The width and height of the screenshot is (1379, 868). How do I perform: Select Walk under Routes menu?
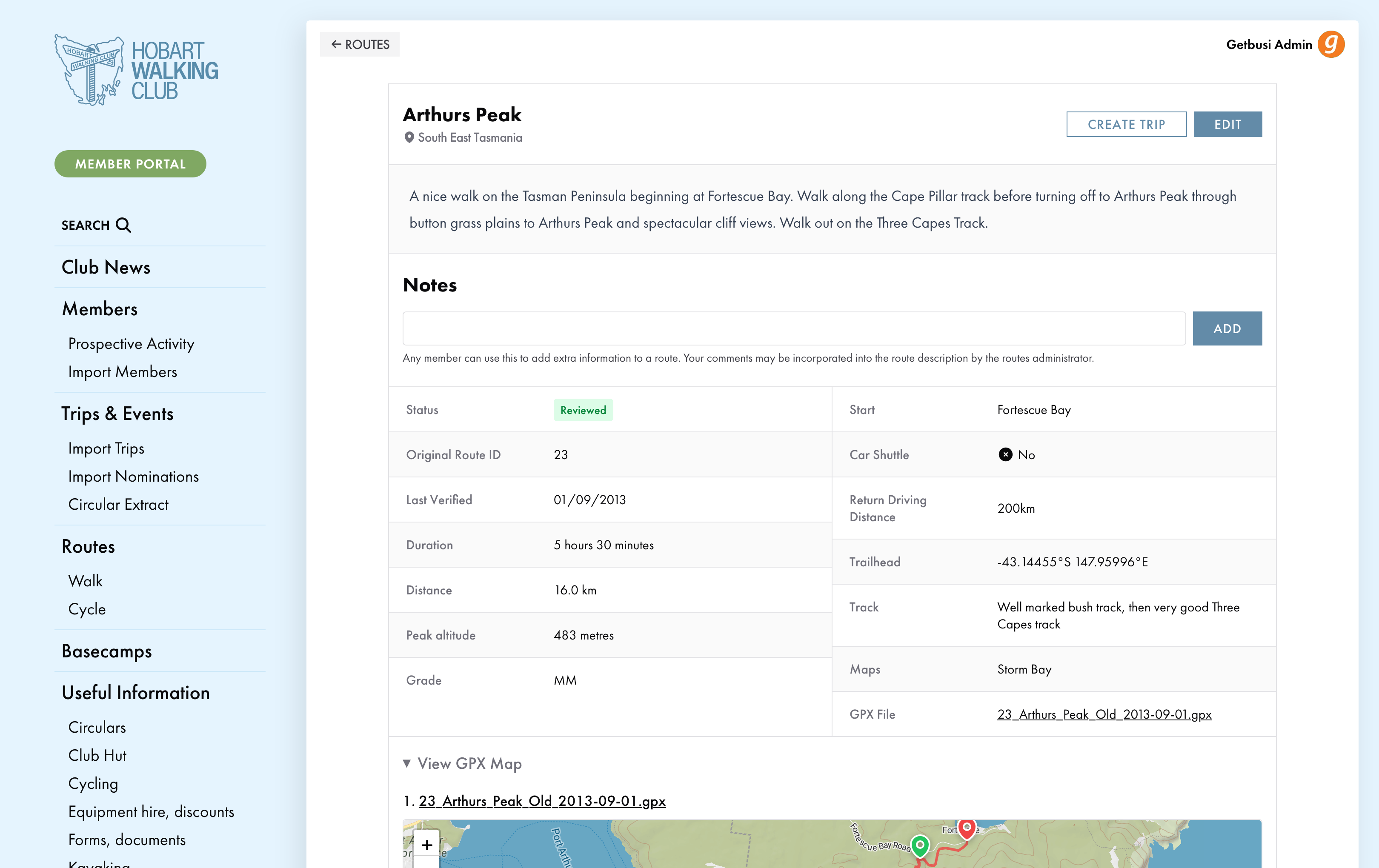pos(85,580)
